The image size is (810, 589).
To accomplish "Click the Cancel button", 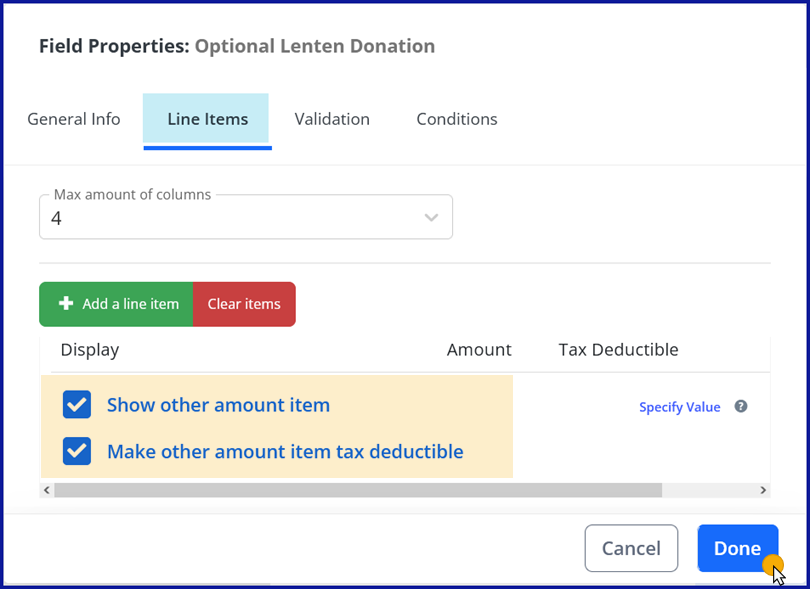I will point(631,548).
